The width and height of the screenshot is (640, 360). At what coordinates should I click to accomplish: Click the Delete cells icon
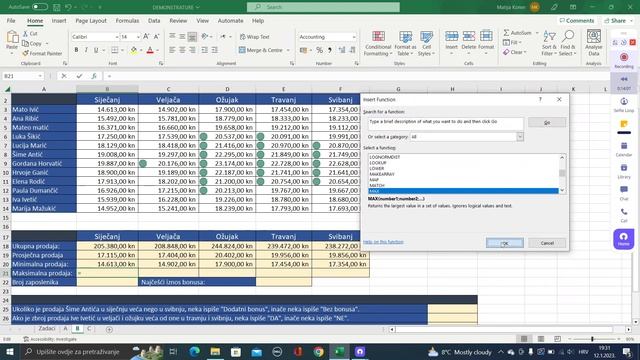pyautogui.click(x=469, y=37)
